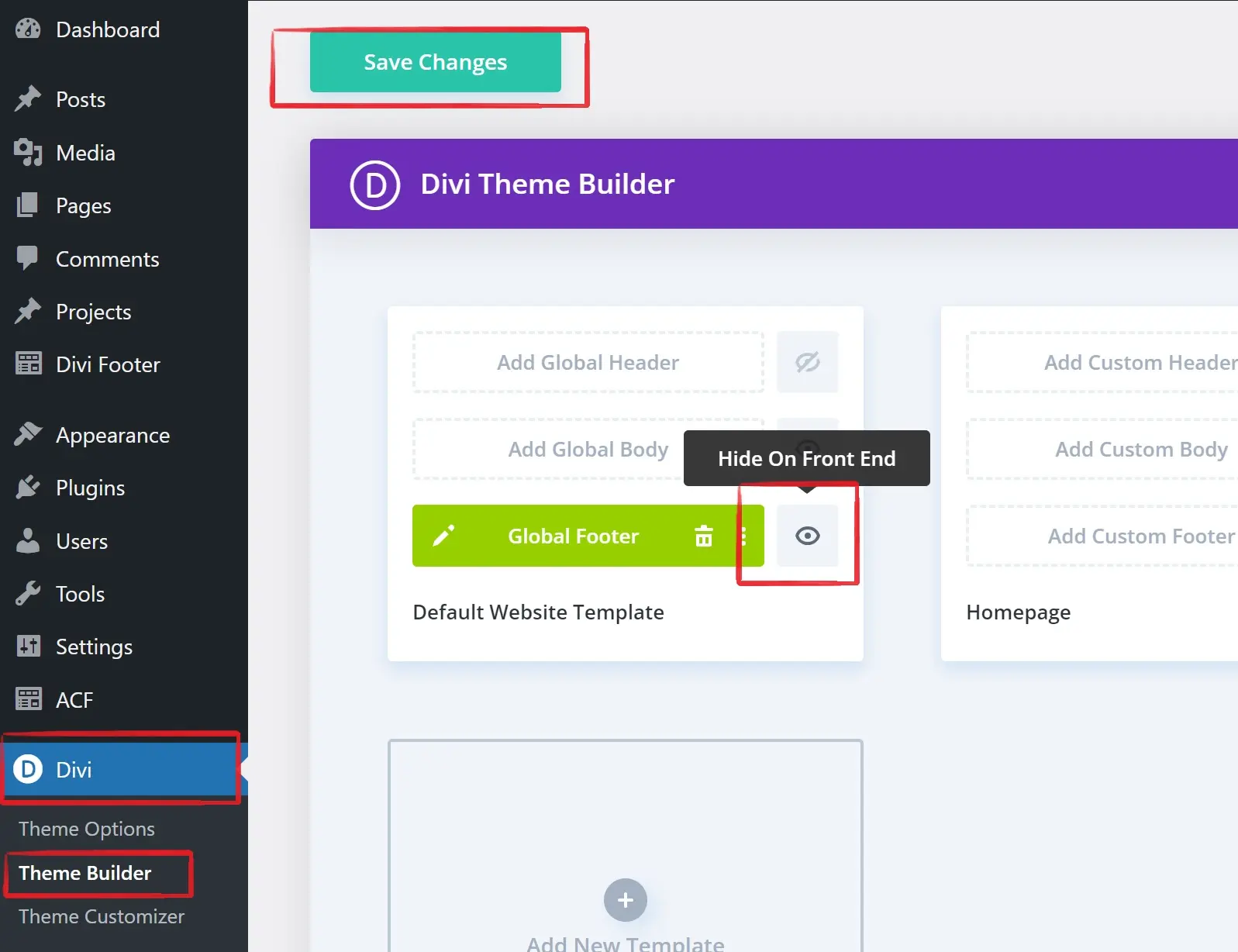Viewport: 1238px width, 952px height.
Task: Go to Theme Customizer submenu
Action: [x=102, y=916]
